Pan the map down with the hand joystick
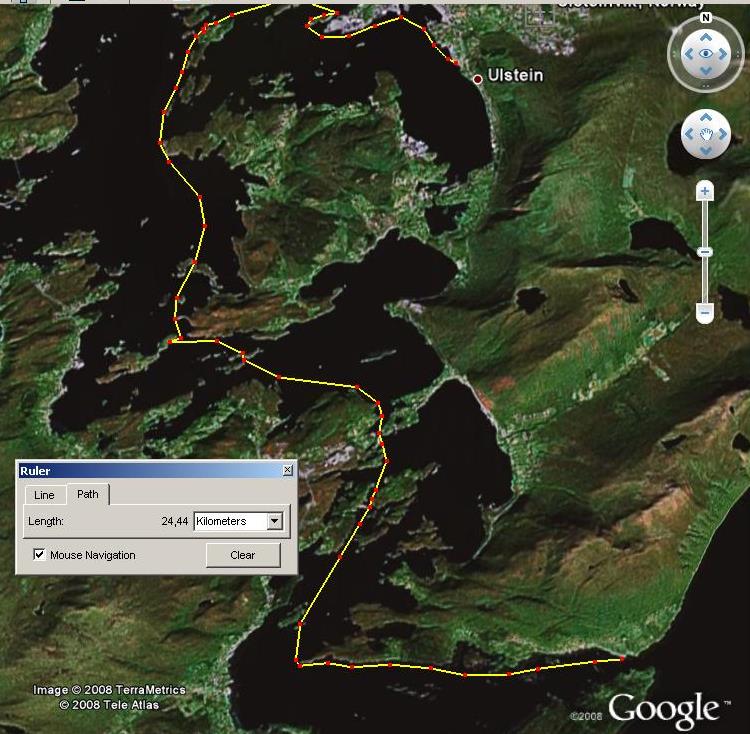The height and width of the screenshot is (734, 750). [706, 151]
